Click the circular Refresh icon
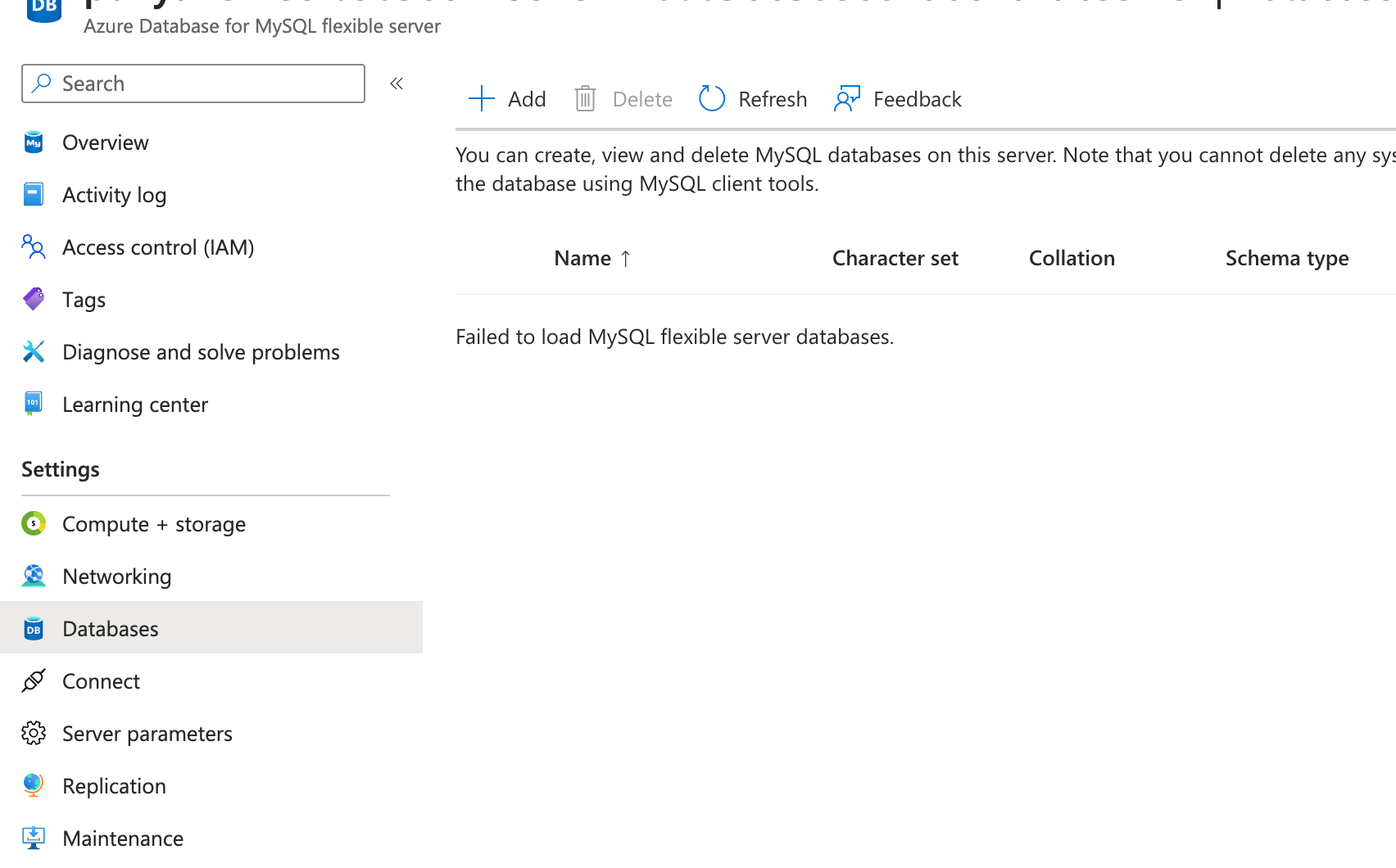The height and width of the screenshot is (868, 1396). [x=712, y=99]
